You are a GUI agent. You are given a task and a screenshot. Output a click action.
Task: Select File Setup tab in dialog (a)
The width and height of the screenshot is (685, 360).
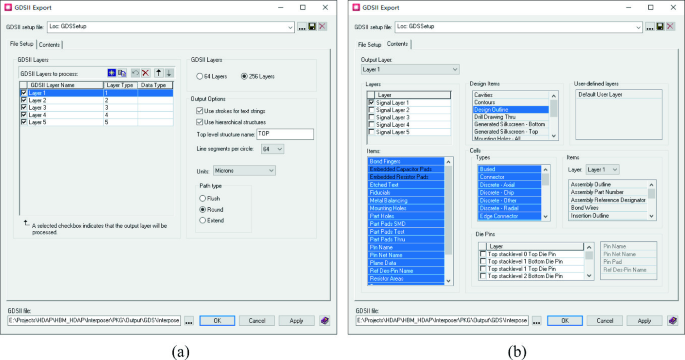click(21, 44)
